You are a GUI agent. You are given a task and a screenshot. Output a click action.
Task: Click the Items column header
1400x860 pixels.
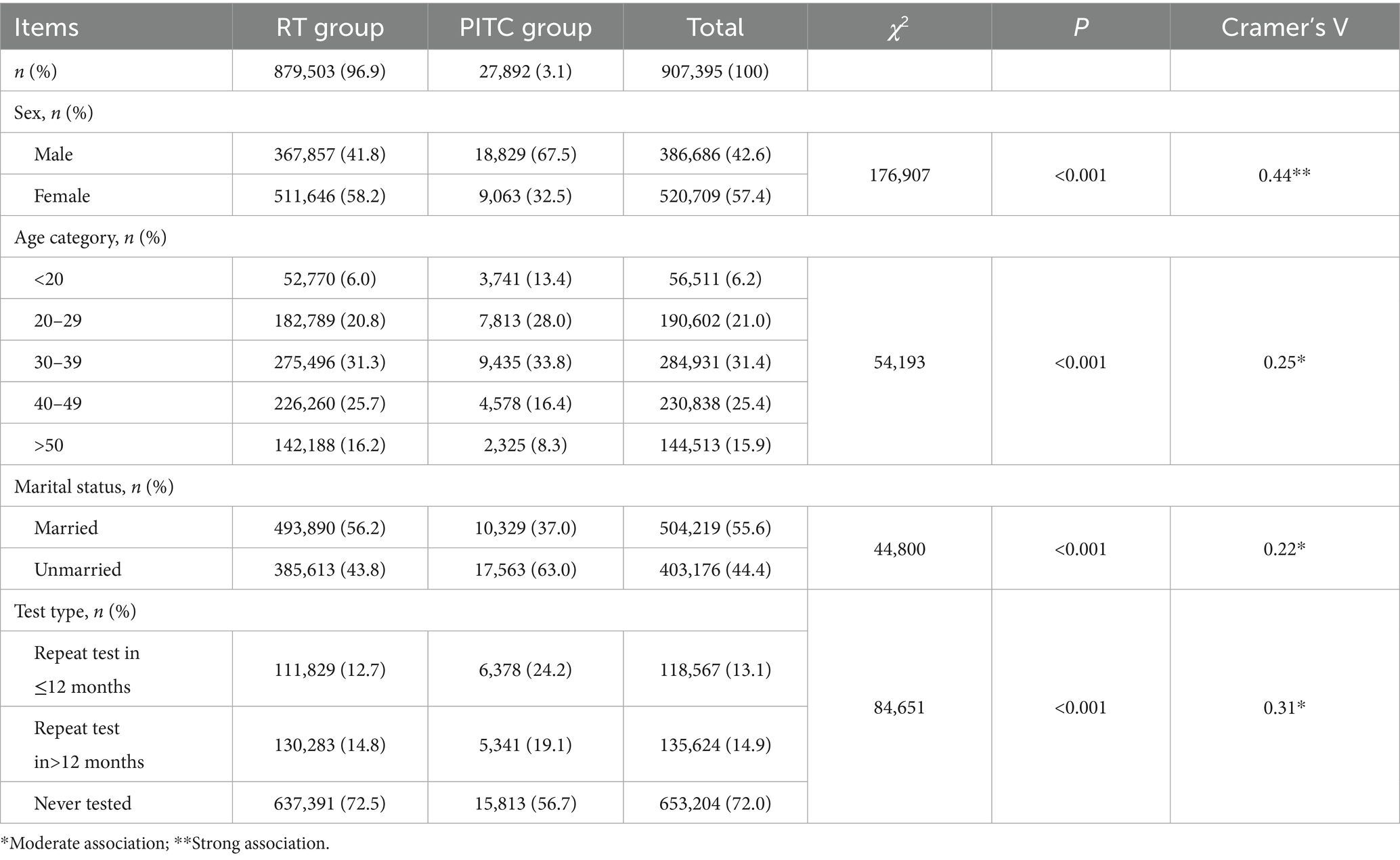click(x=46, y=27)
